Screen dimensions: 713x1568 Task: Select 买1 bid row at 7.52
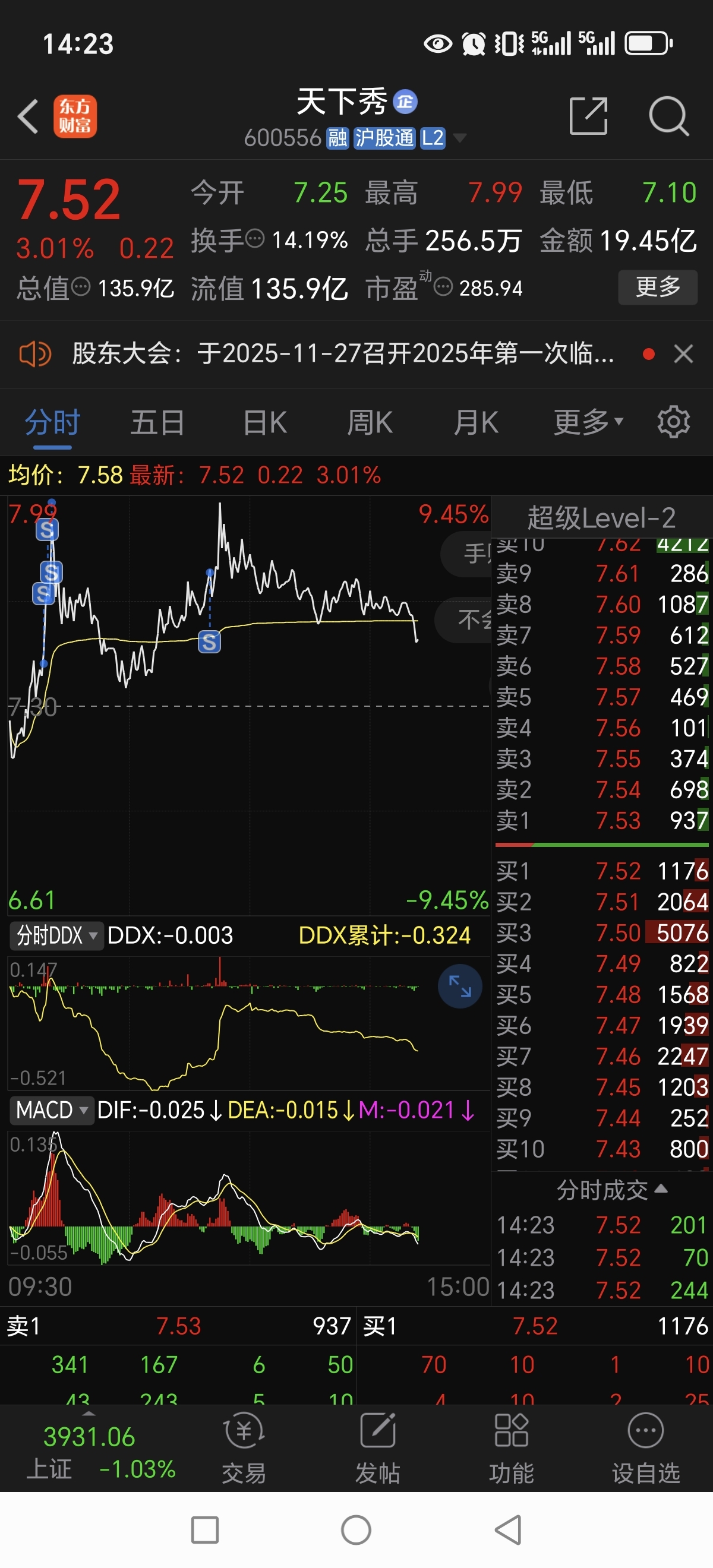point(601,871)
